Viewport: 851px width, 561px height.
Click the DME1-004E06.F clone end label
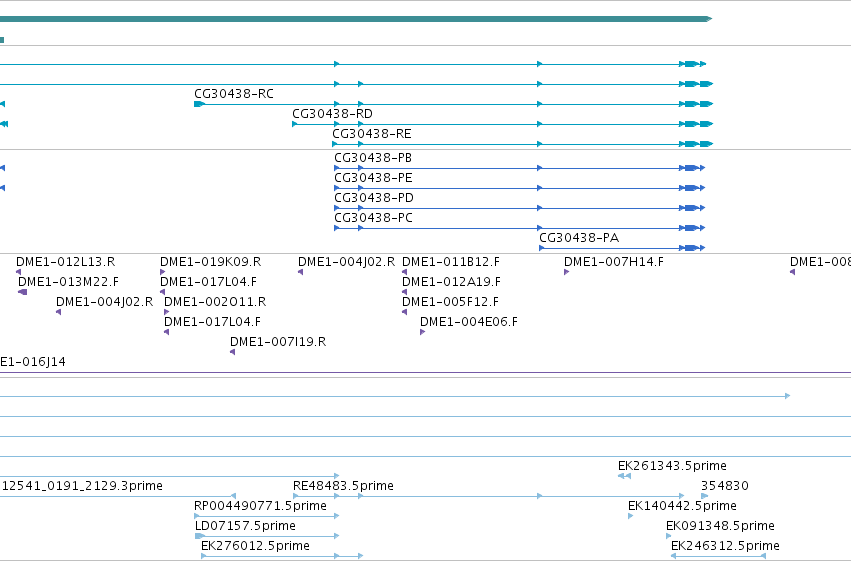click(x=469, y=322)
